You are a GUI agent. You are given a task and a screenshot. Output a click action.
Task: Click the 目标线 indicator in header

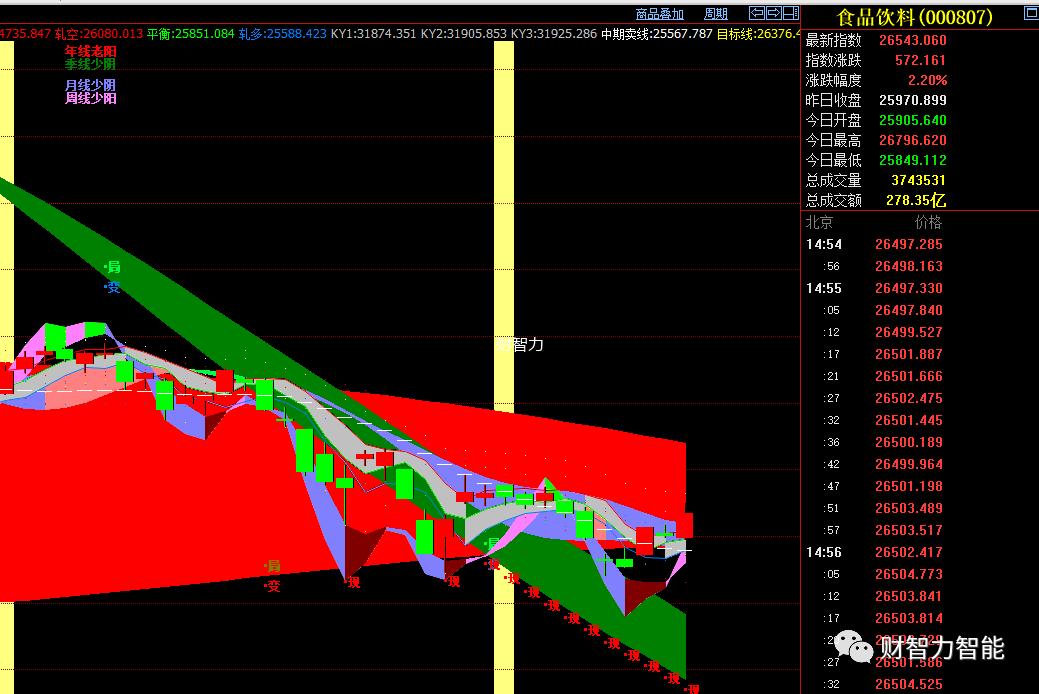point(758,33)
